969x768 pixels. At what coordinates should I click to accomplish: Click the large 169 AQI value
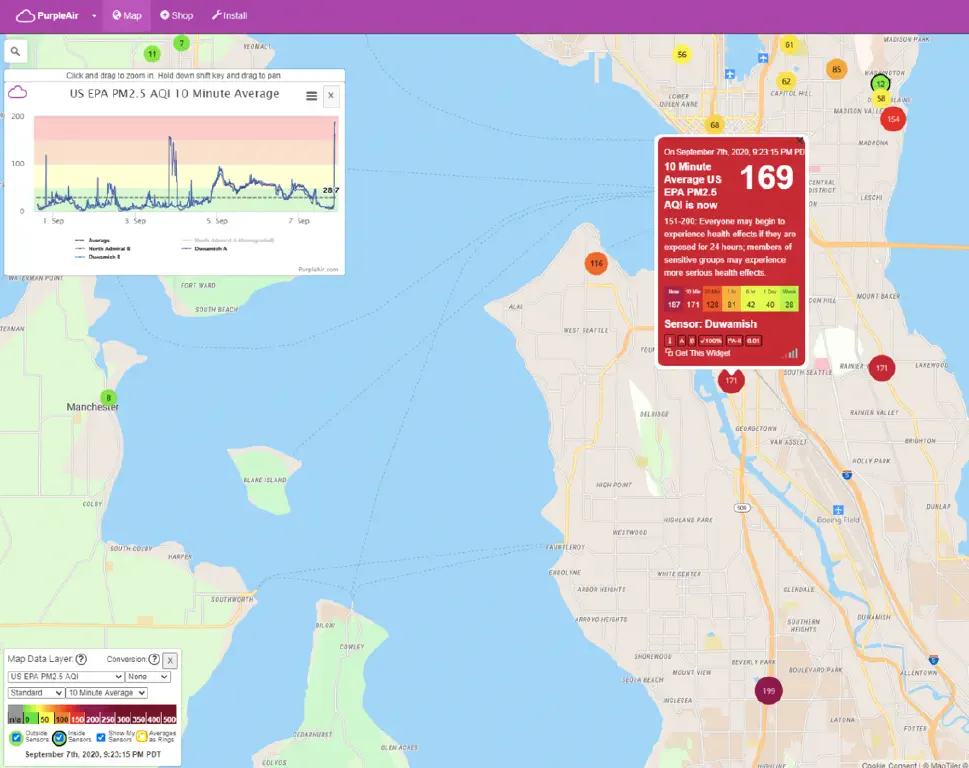[766, 178]
